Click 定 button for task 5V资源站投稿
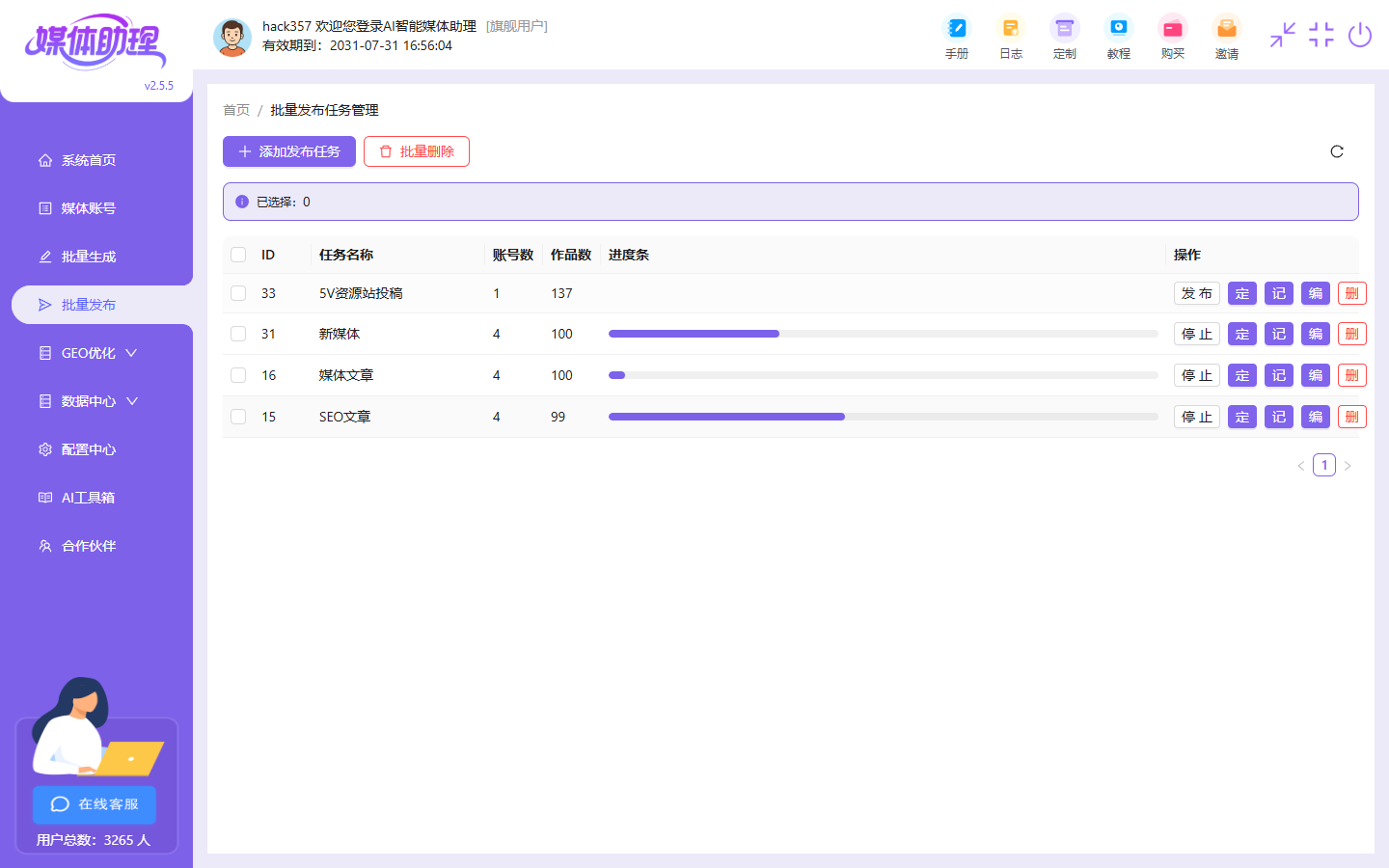 click(x=1242, y=293)
